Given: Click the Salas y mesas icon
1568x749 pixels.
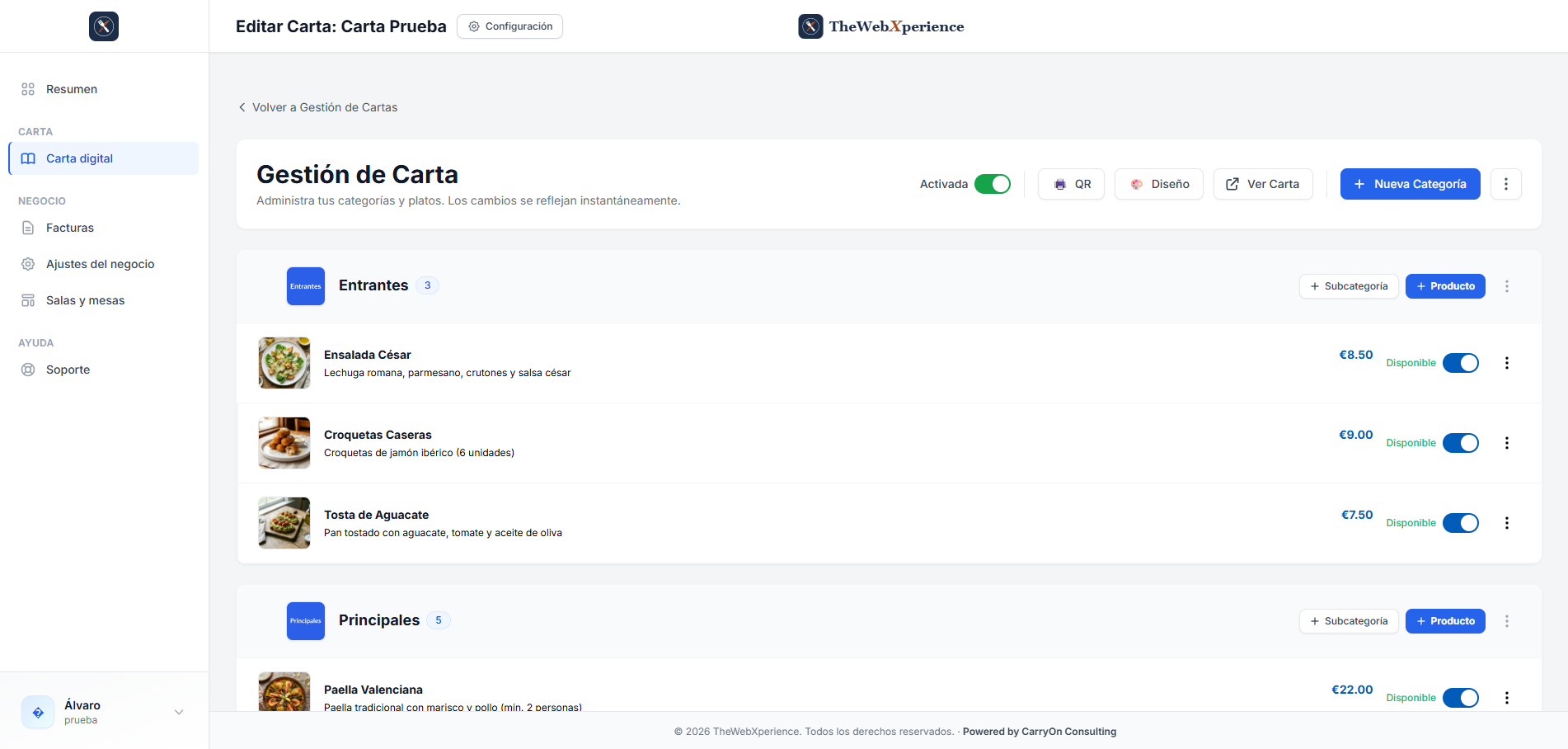Looking at the screenshot, I should [28, 300].
